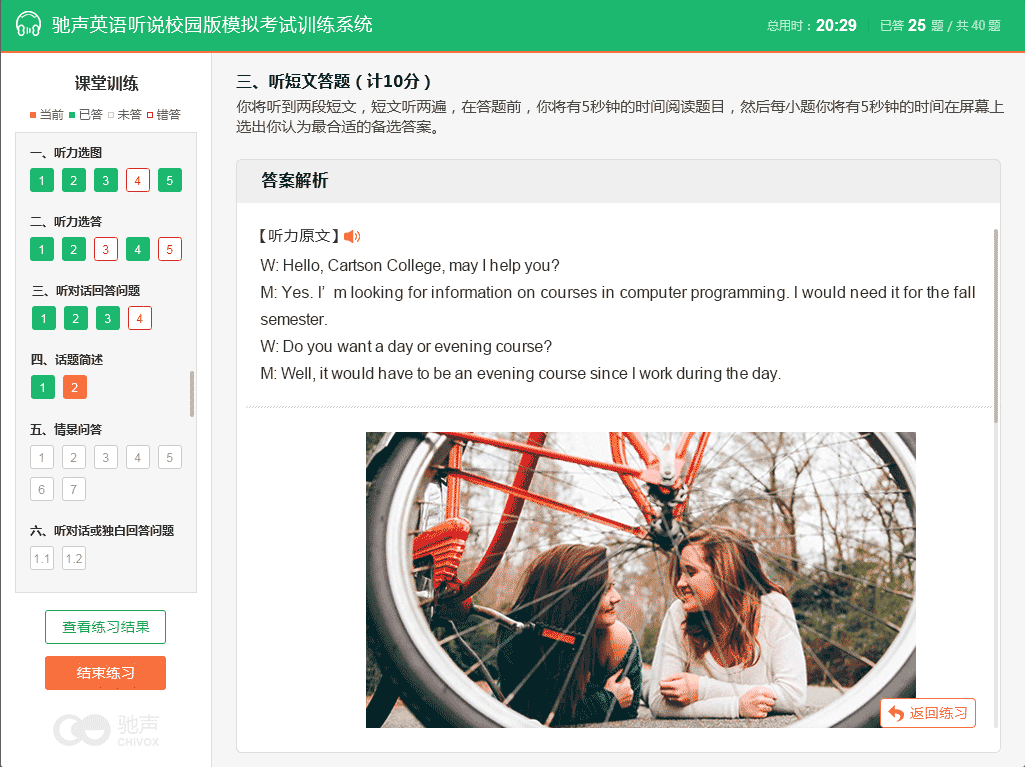
Task: Click the answered count 25 题 indicator
Action: coord(912,26)
